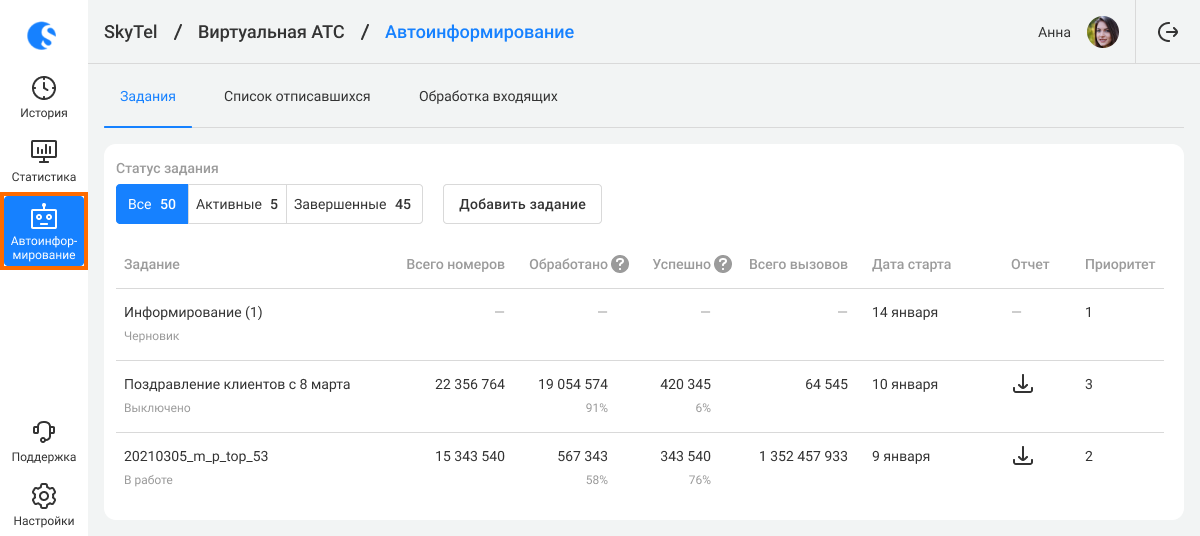Screen dimensions: 1200x536
Task: Click Приоритет column header
Action: pos(1120,265)
